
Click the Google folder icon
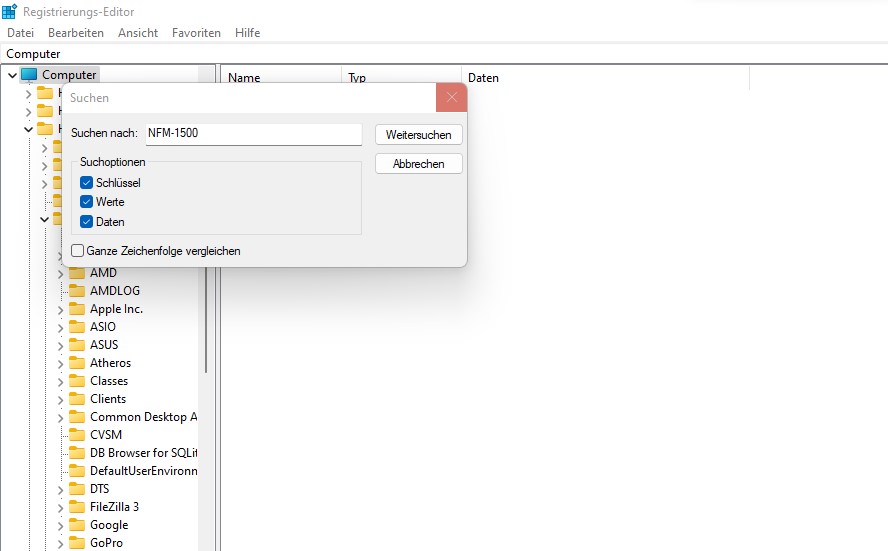tap(76, 525)
